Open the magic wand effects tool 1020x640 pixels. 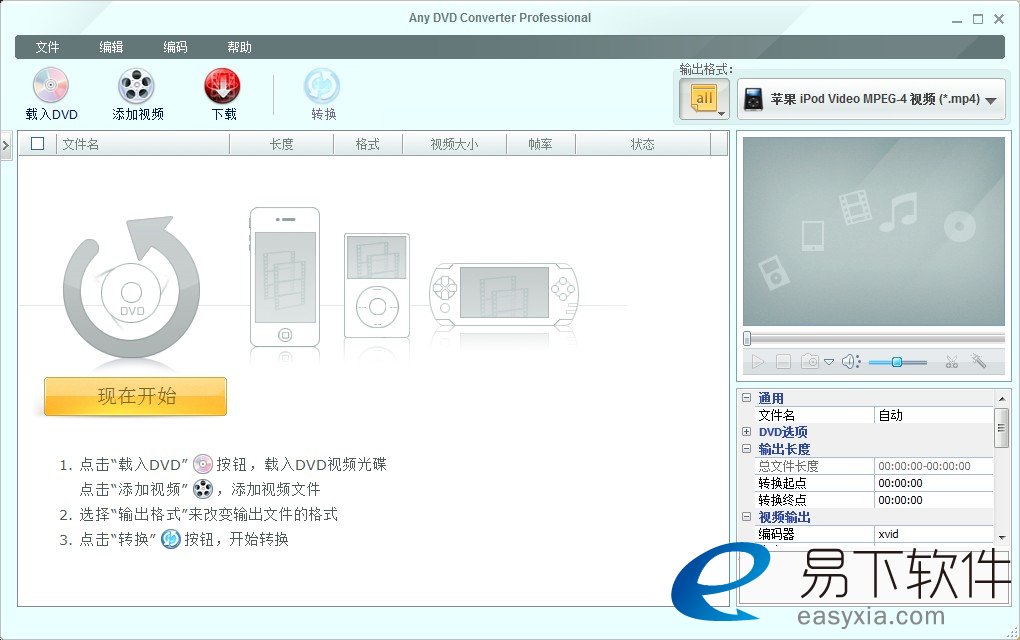[979, 362]
